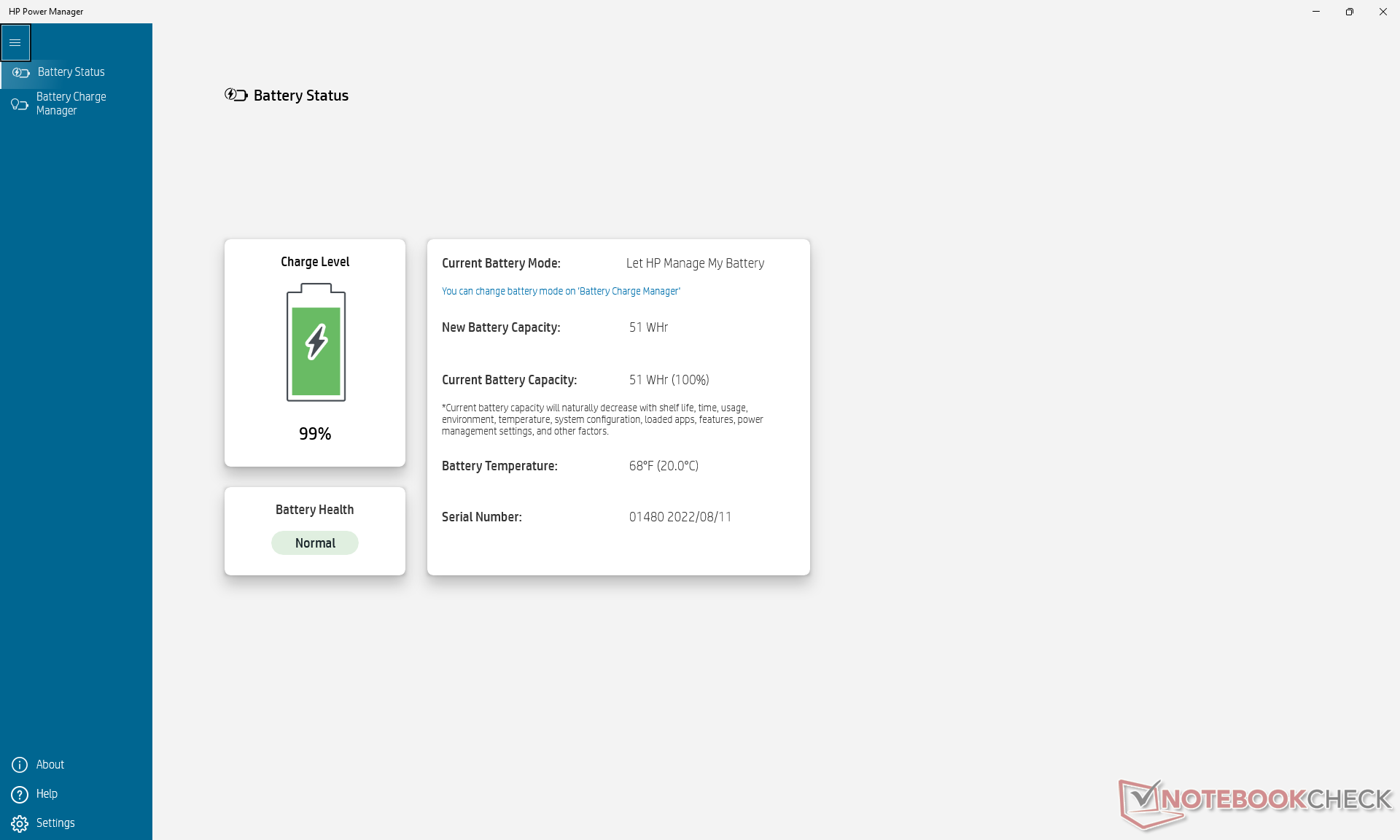
Task: Open the Settings text entry
Action: tap(55, 823)
